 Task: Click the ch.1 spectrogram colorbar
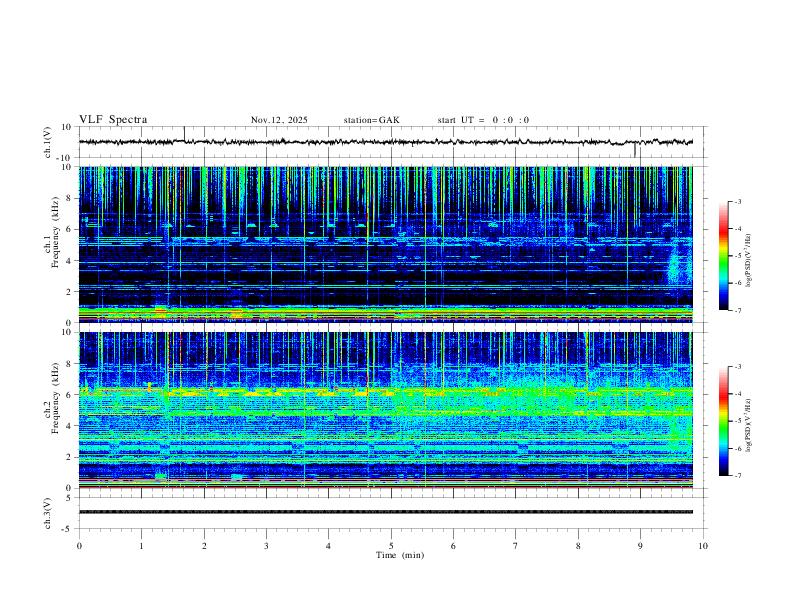(x=723, y=256)
